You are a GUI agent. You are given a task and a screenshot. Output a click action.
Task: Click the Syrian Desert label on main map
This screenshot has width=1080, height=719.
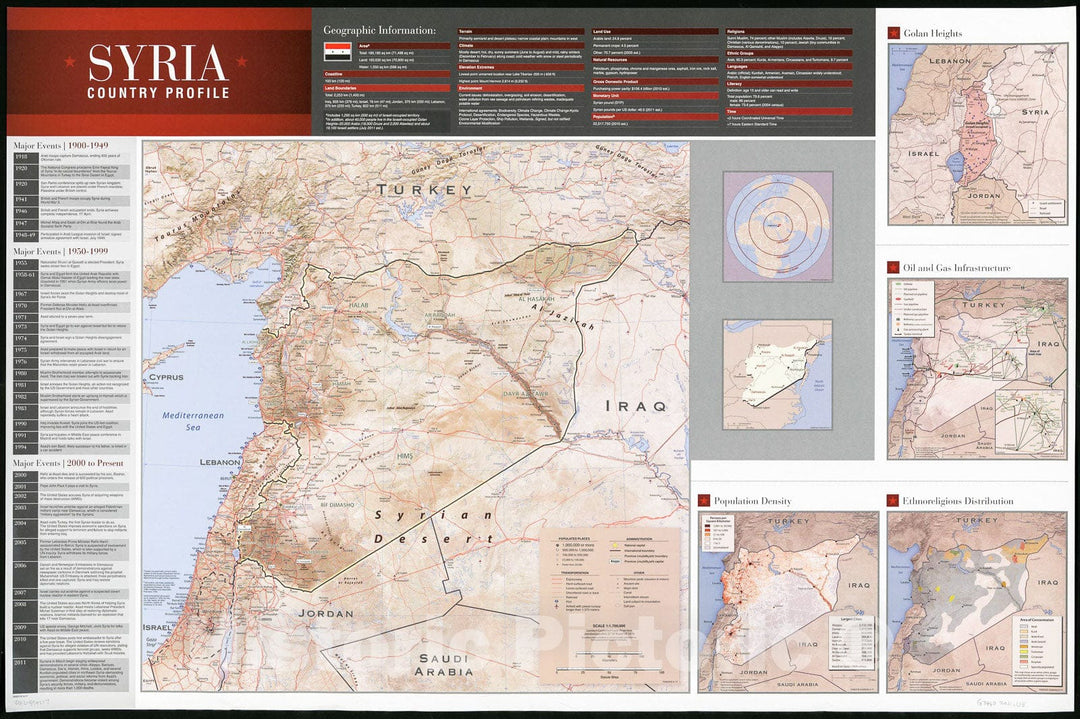pyautogui.click(x=420, y=528)
